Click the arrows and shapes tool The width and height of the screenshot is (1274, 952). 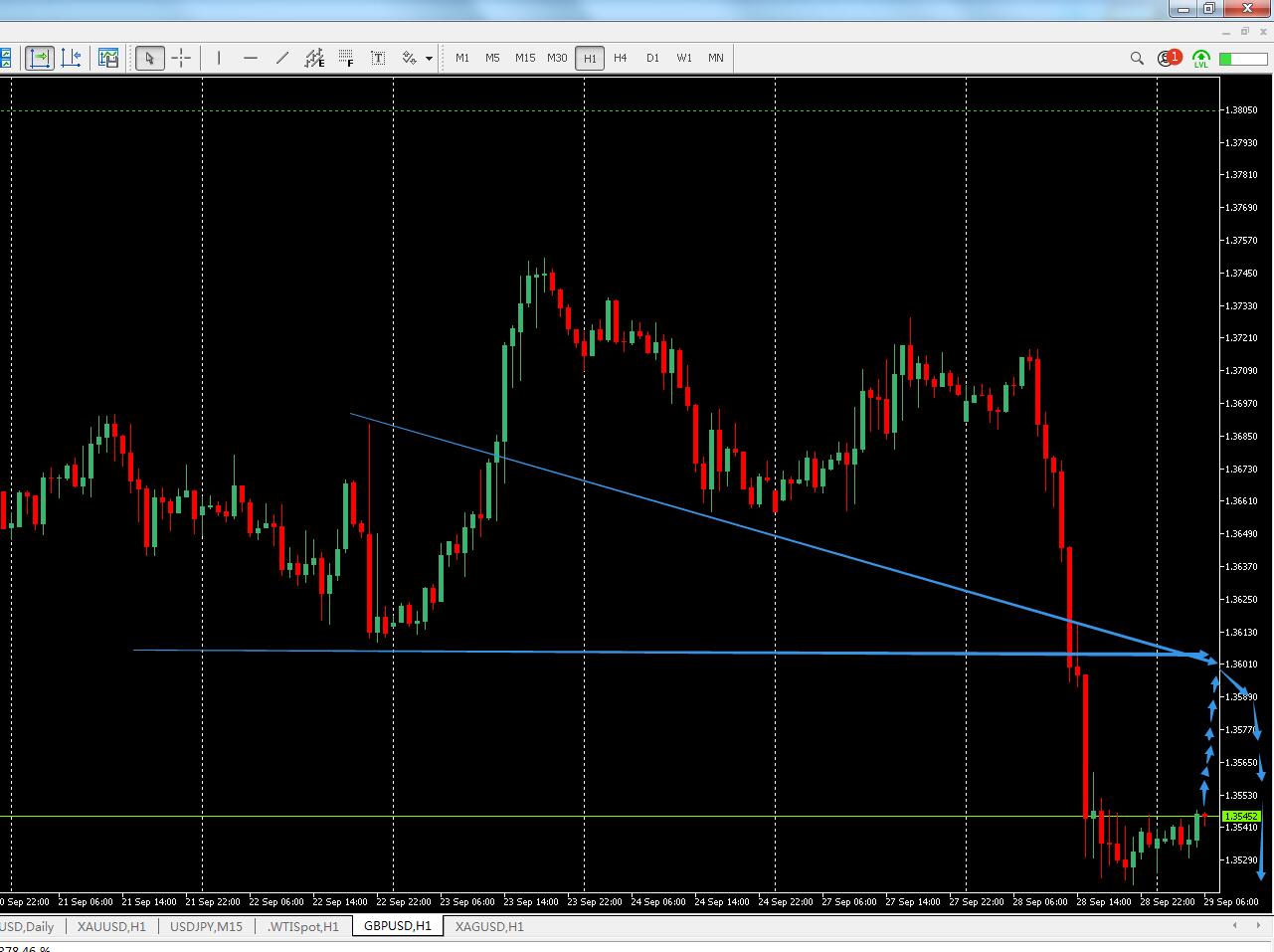pos(409,58)
